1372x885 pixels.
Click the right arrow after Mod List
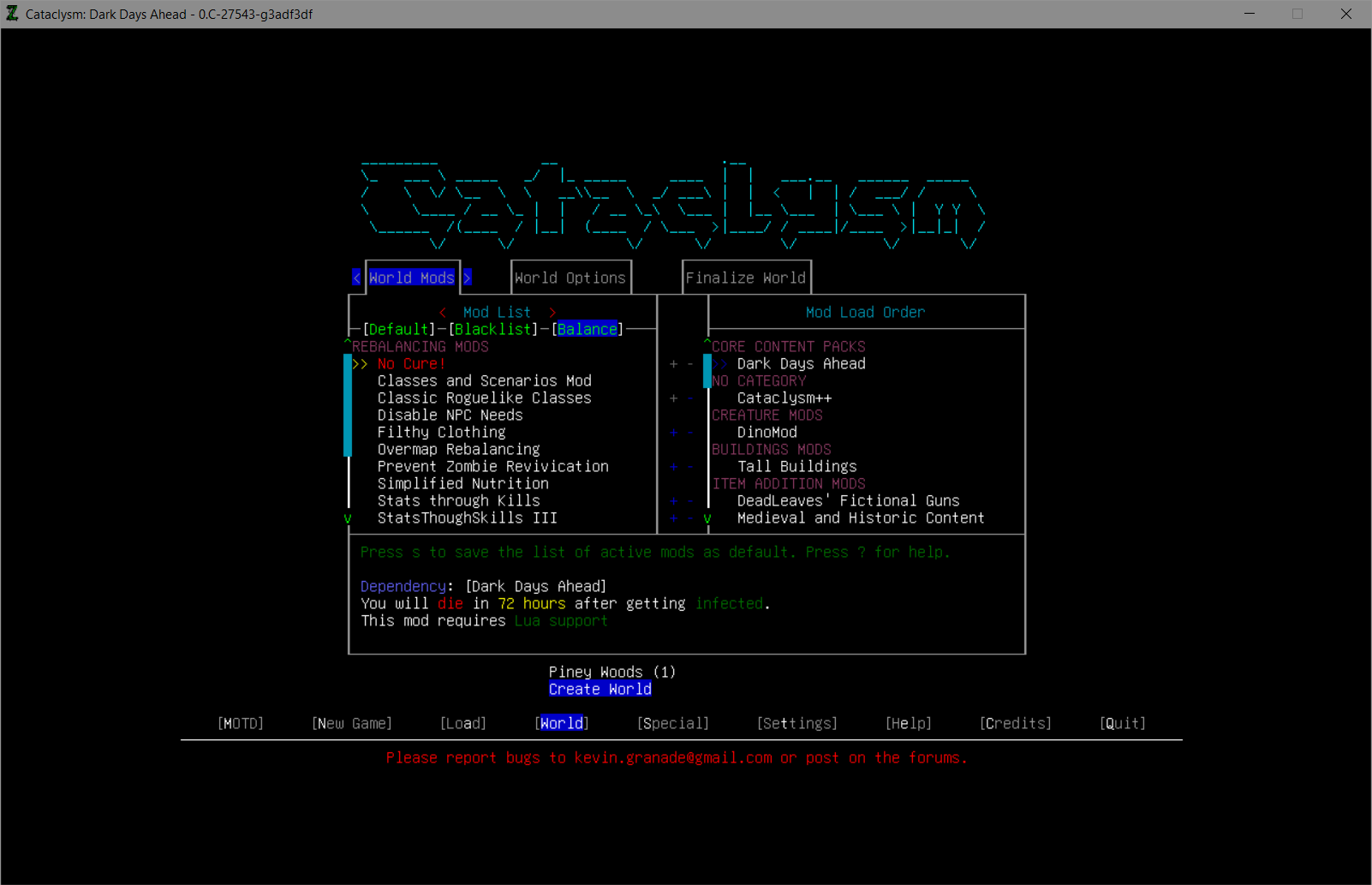[553, 312]
